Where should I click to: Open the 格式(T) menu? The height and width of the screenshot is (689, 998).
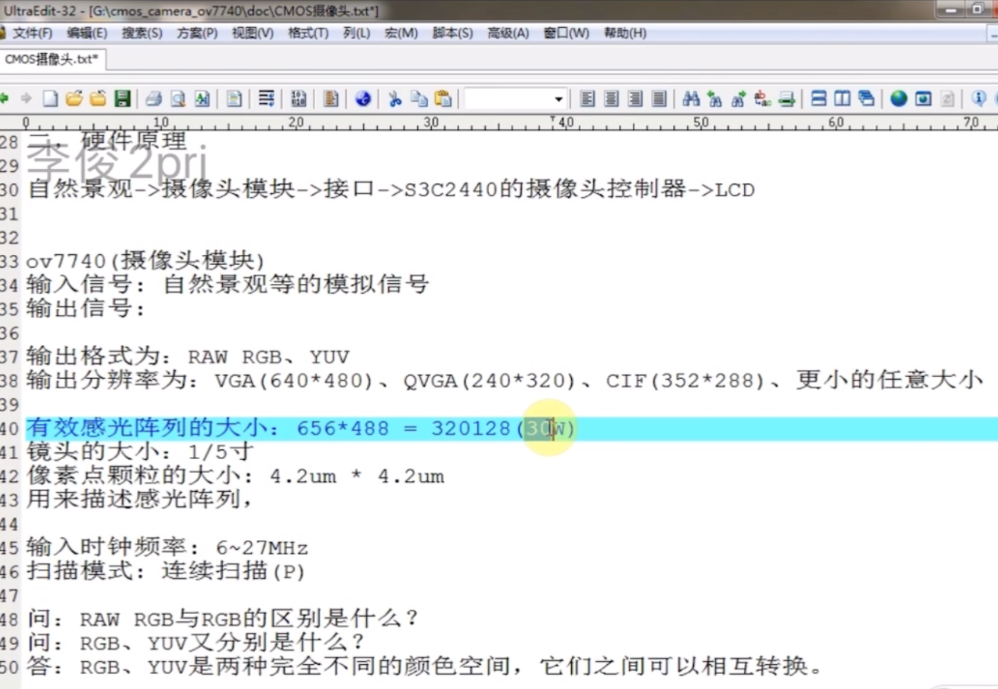(x=309, y=33)
